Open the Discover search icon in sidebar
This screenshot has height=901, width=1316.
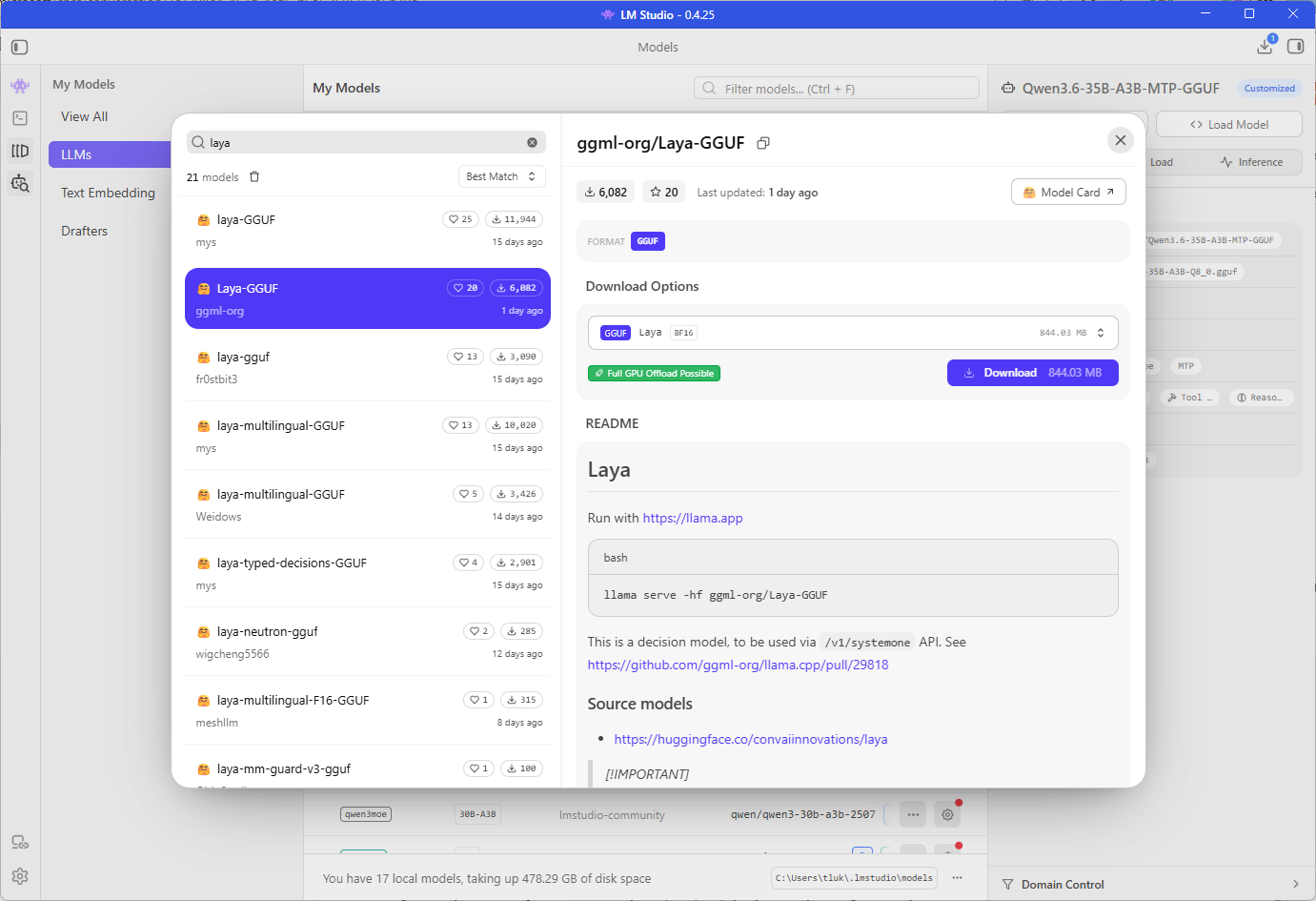coord(20,183)
